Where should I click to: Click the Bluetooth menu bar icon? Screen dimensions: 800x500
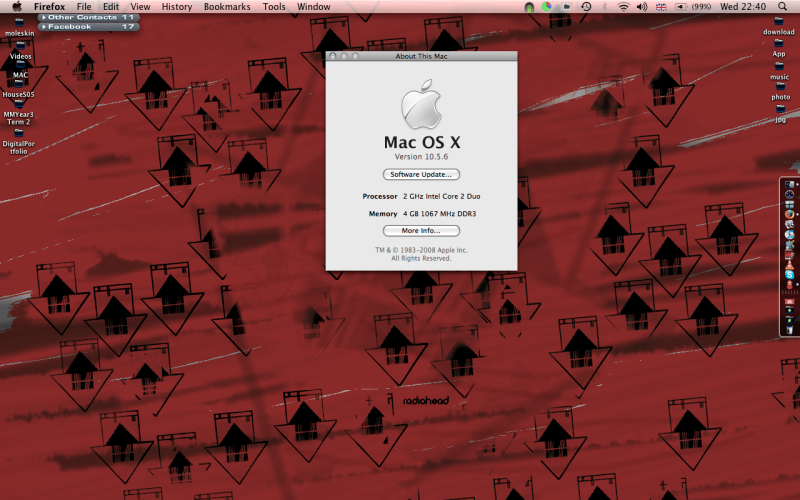605,7
